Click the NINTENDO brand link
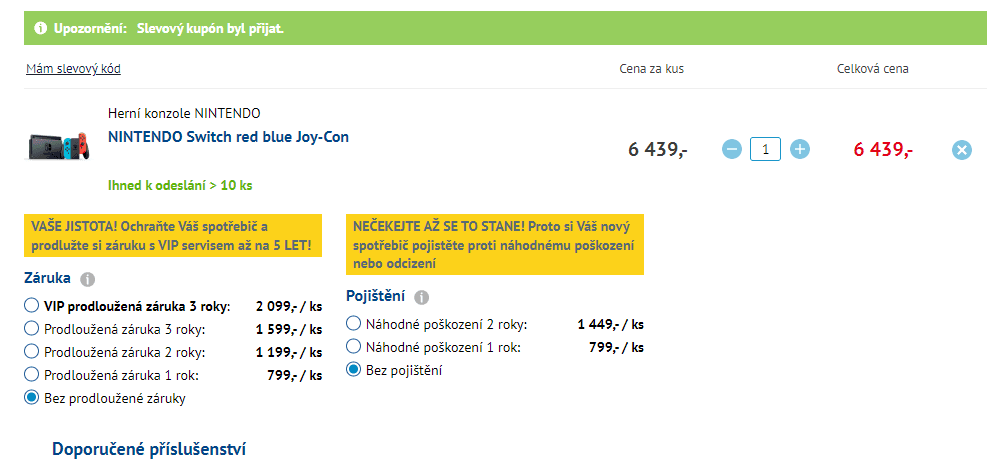The height and width of the screenshot is (470, 987). (x=227, y=113)
